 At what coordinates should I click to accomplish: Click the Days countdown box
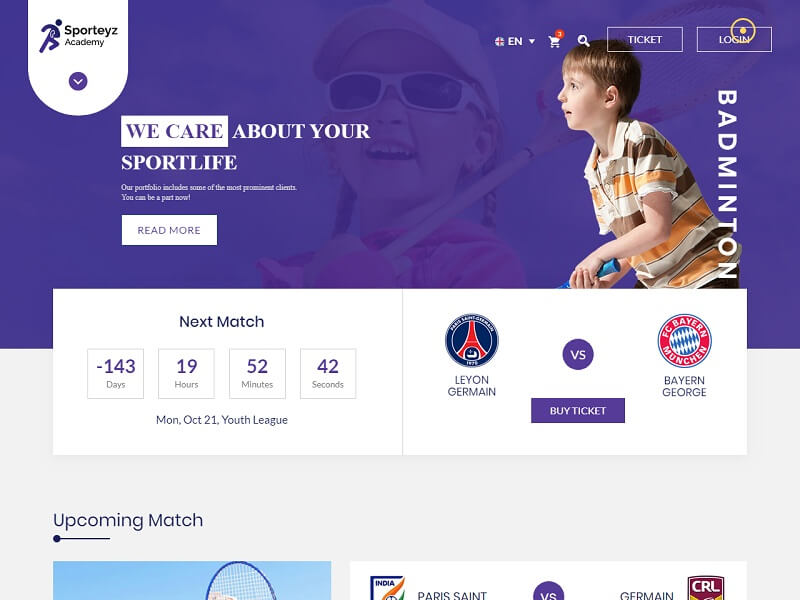[x=115, y=373]
